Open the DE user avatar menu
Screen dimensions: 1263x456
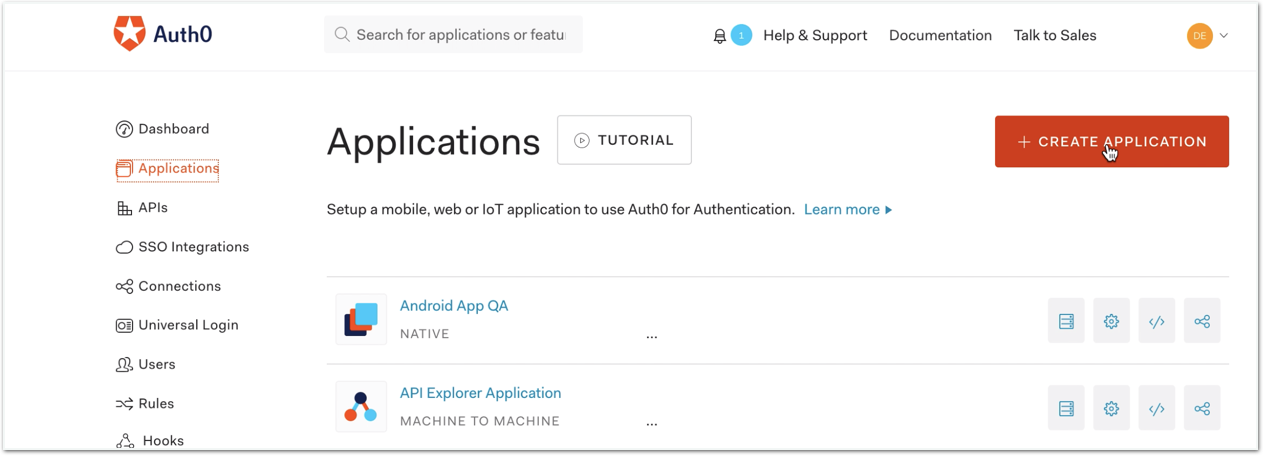click(1199, 35)
